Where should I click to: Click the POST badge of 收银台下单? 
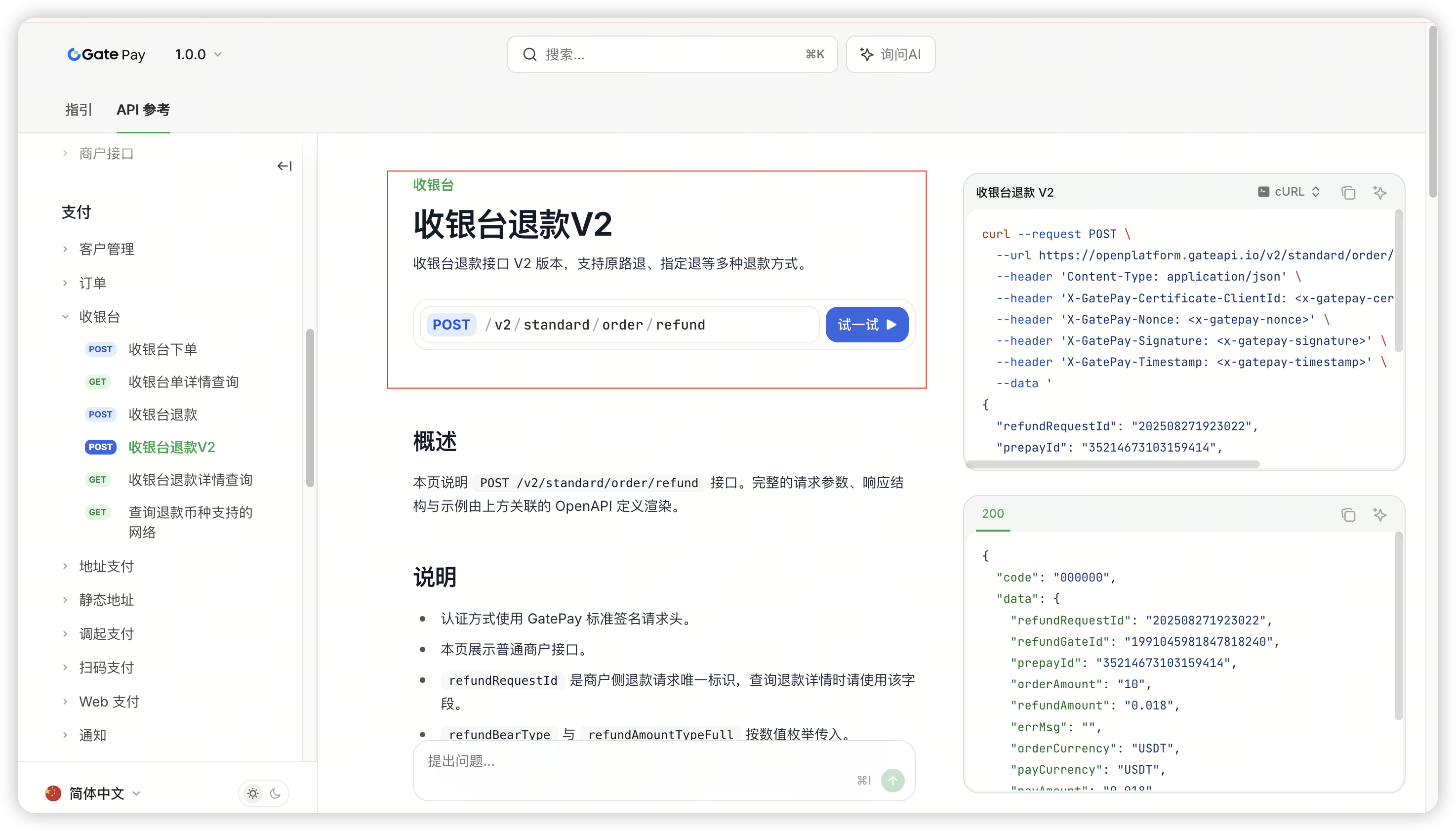pos(100,349)
